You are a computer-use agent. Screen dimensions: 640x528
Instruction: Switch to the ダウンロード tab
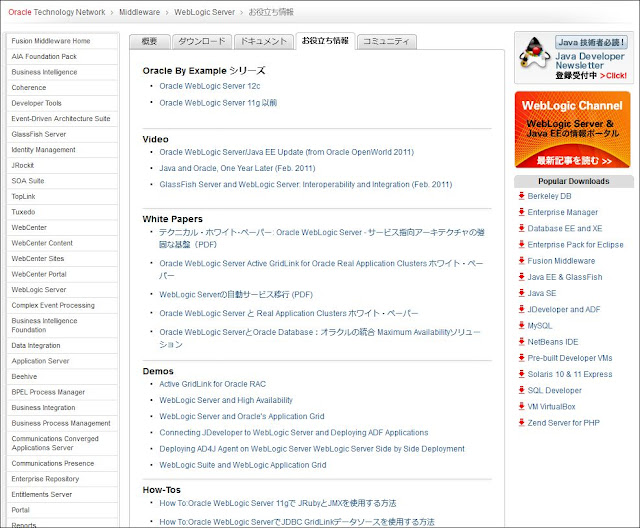pyautogui.click(x=202, y=41)
